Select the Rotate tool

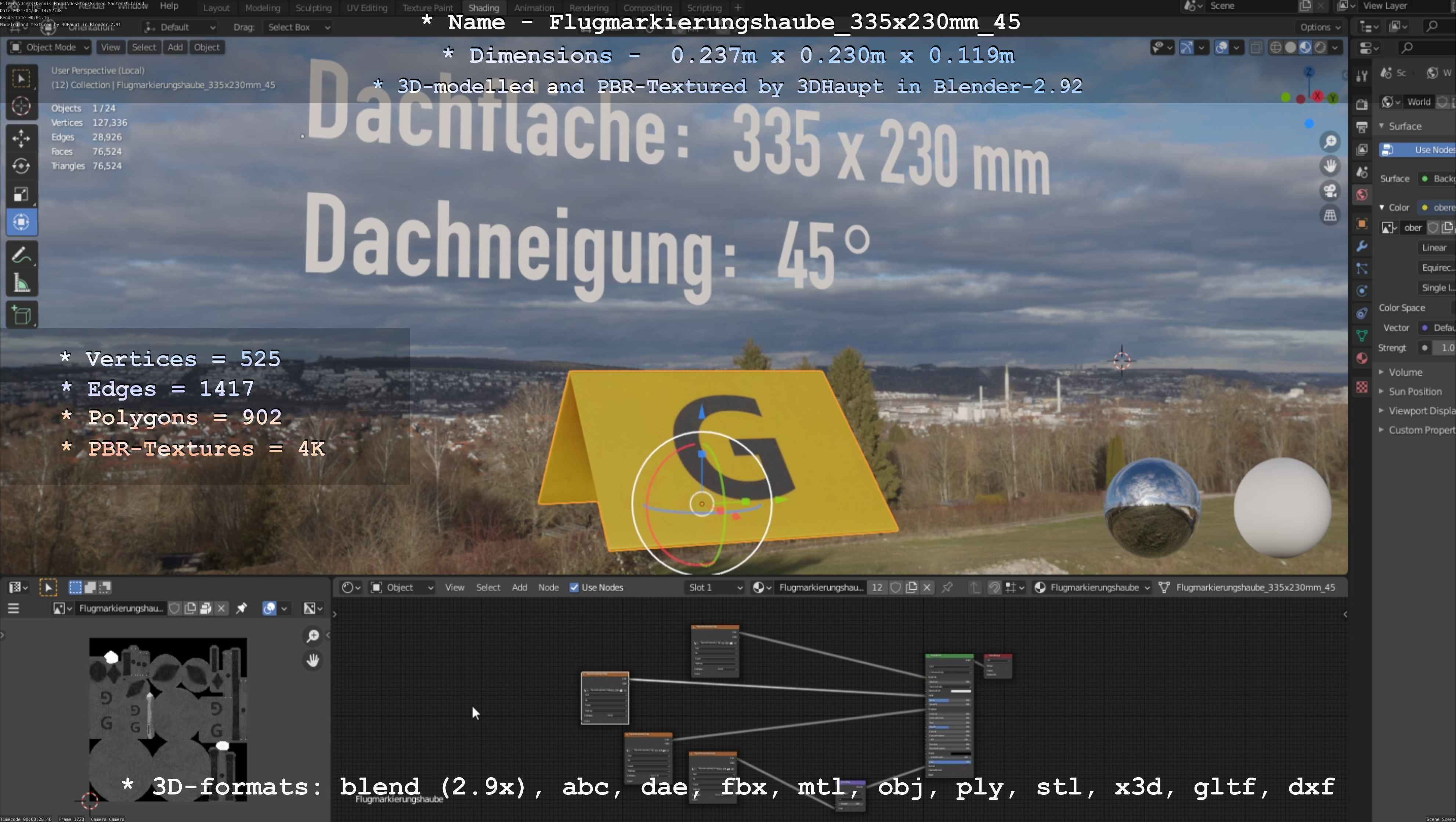(x=21, y=166)
